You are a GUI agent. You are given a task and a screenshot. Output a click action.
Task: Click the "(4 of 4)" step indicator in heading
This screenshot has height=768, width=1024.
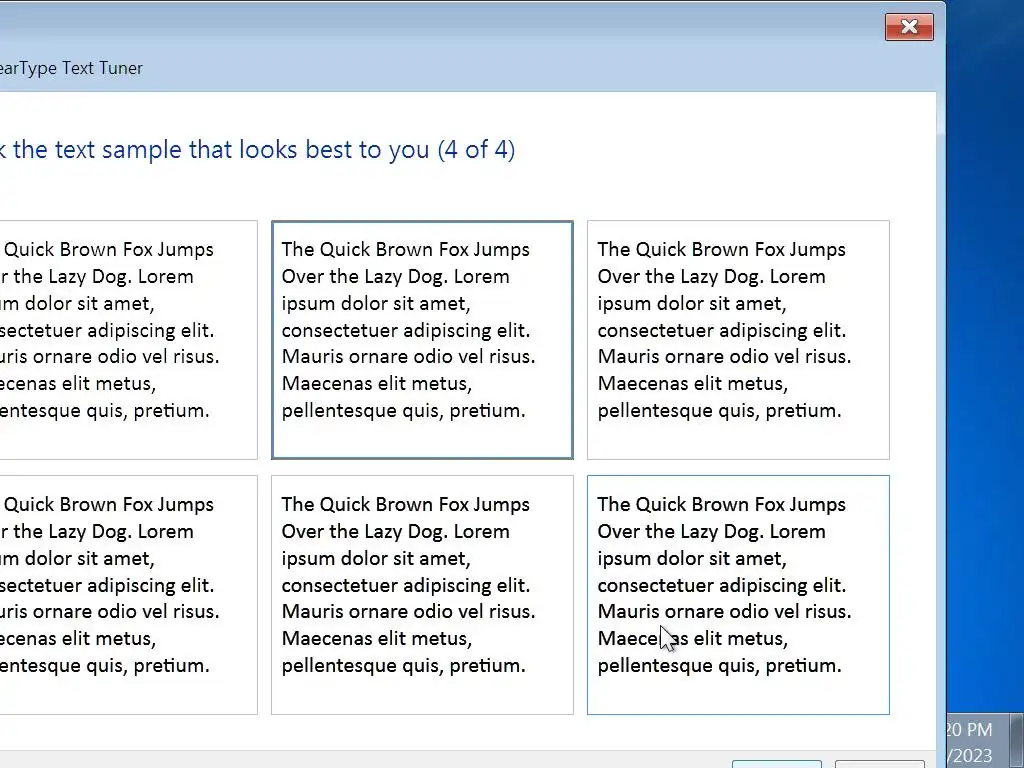[476, 150]
